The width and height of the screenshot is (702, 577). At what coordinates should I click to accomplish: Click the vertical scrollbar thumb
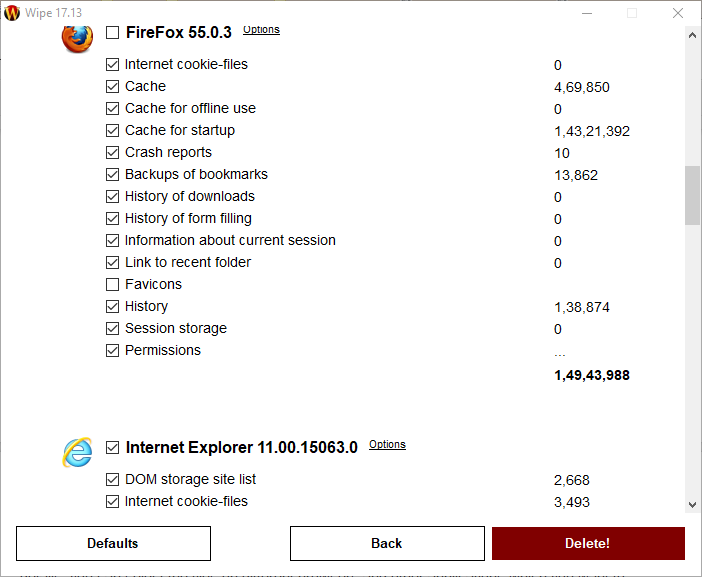693,195
